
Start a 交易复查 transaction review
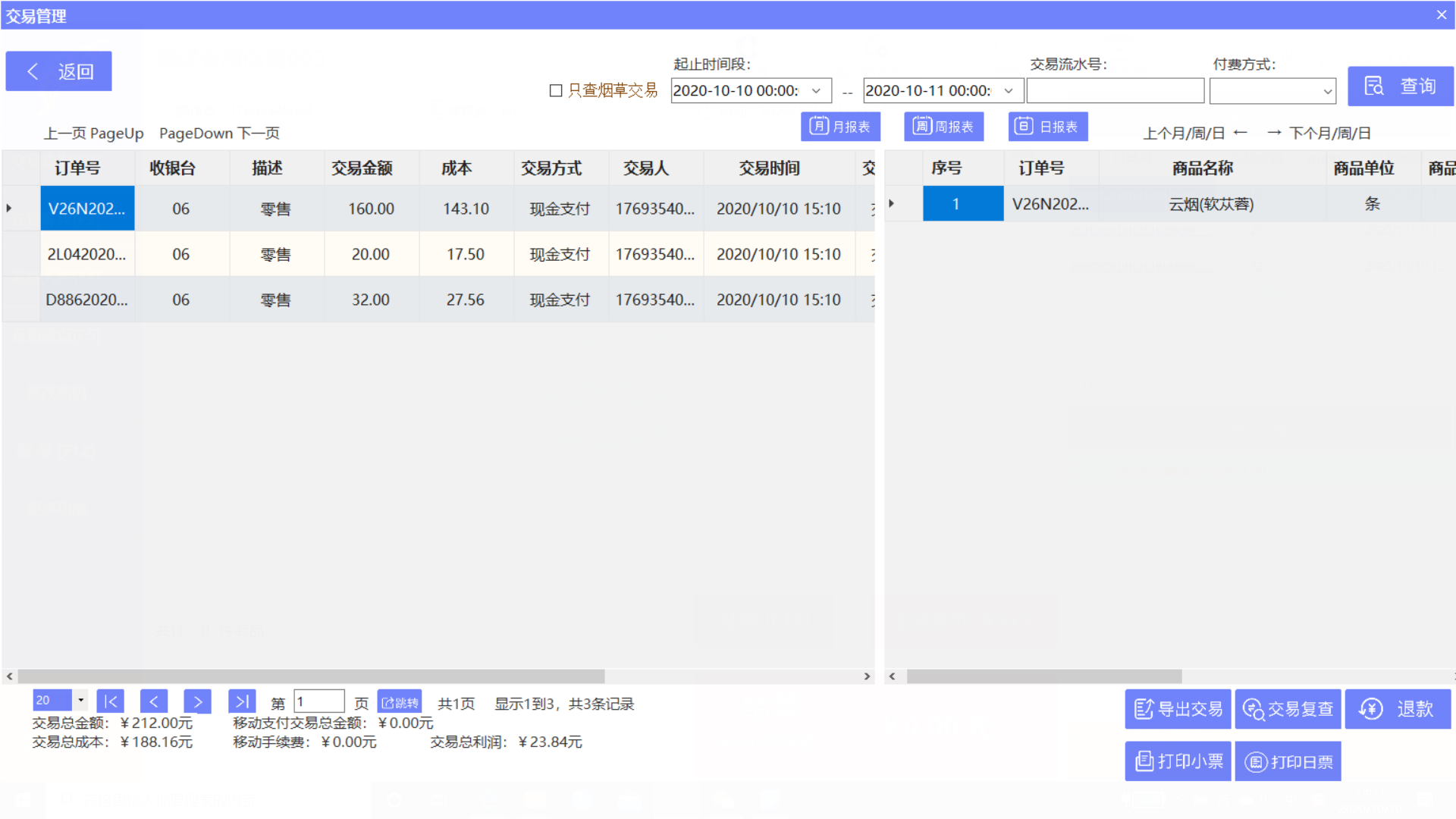[1287, 709]
